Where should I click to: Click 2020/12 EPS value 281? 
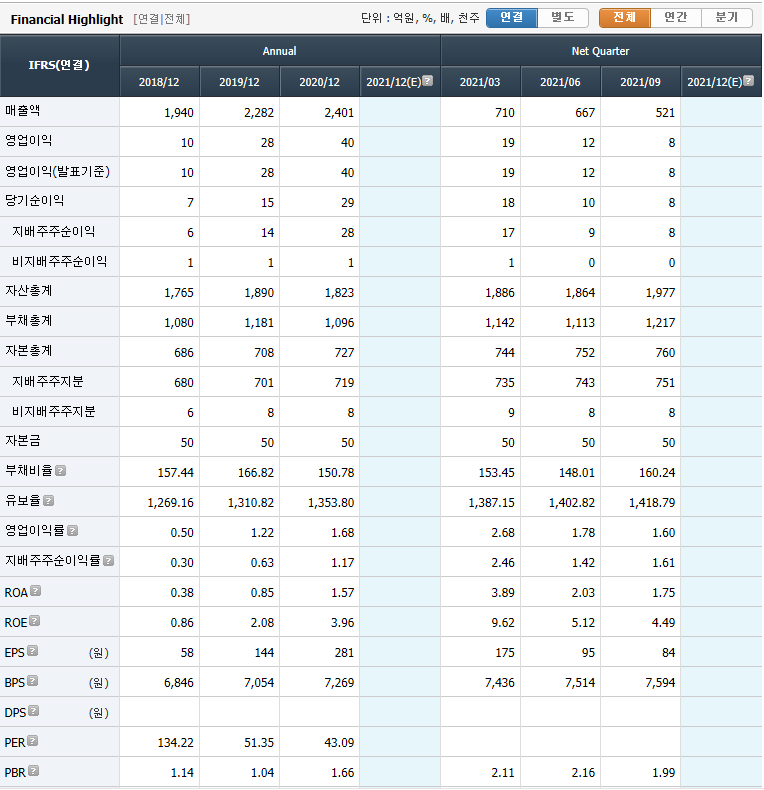point(344,653)
